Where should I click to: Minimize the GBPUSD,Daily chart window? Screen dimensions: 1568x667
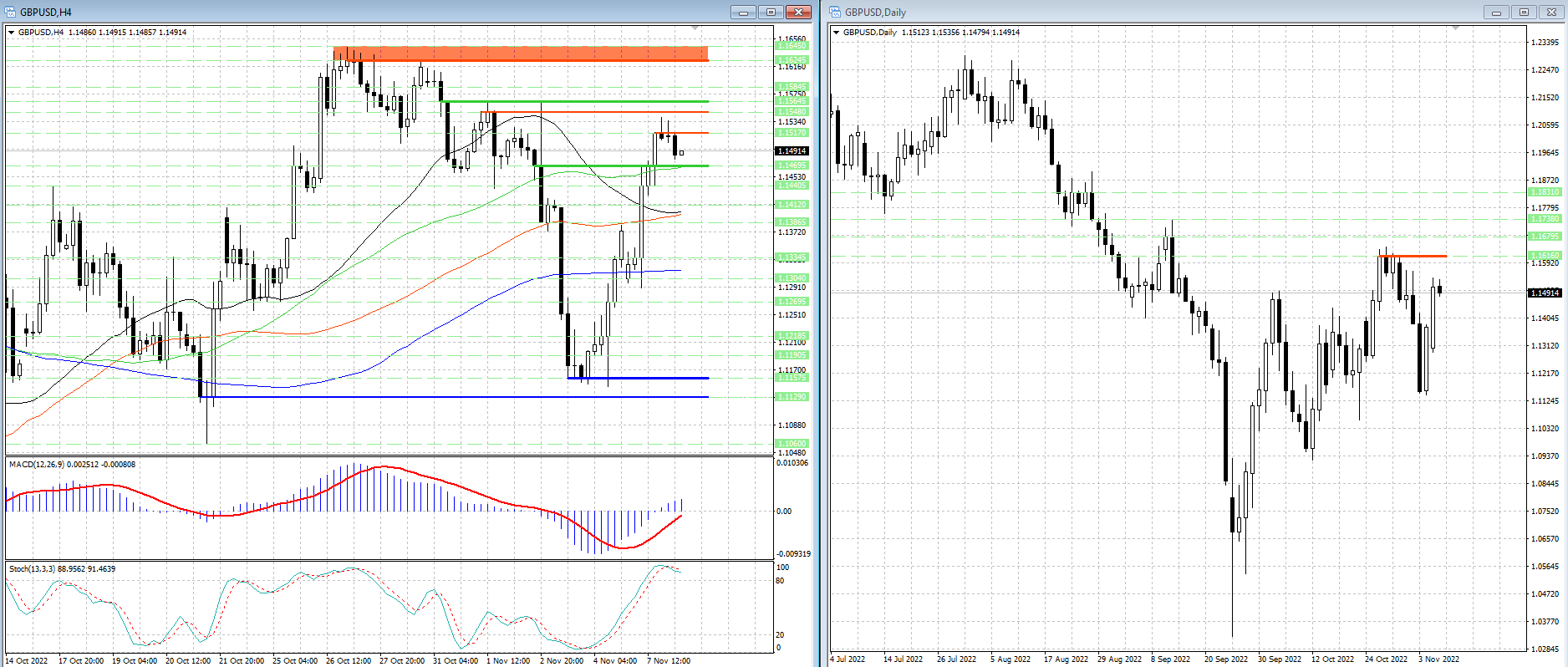pos(1496,12)
